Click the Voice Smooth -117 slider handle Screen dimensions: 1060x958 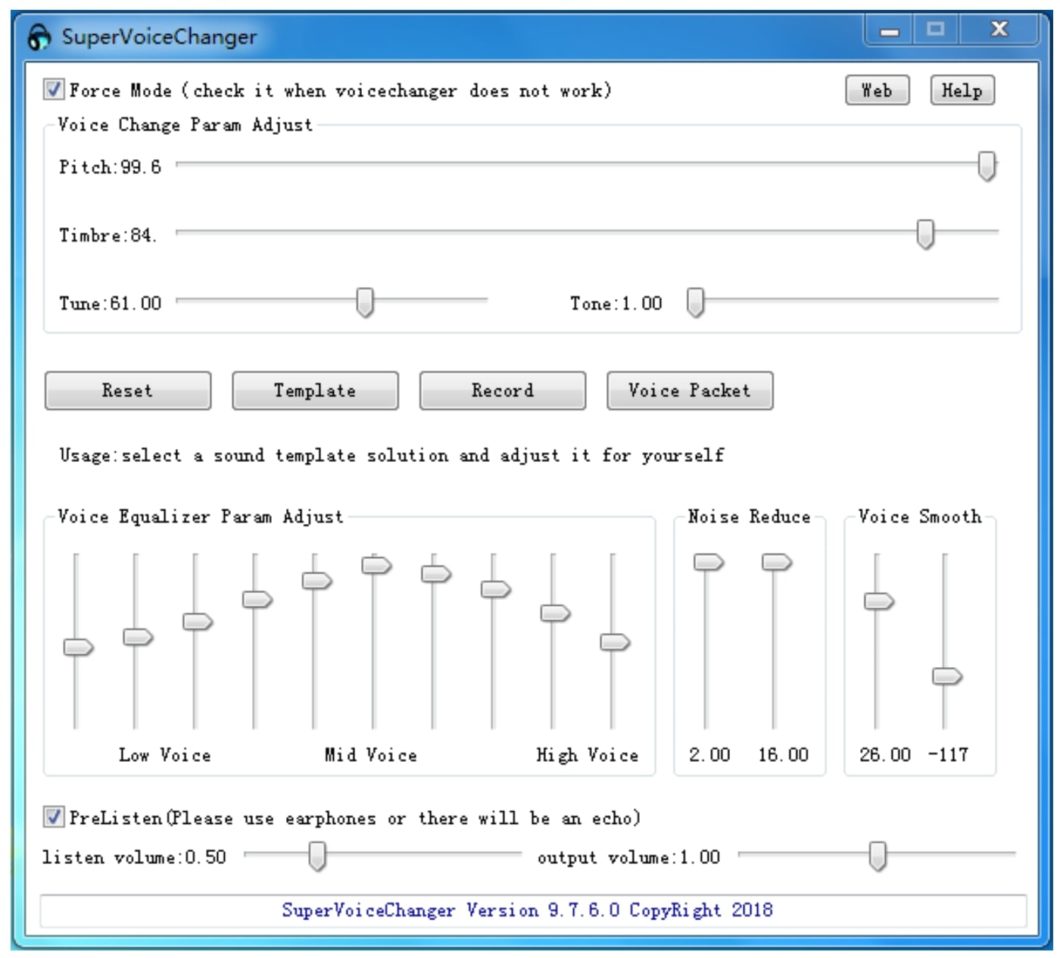tap(947, 675)
